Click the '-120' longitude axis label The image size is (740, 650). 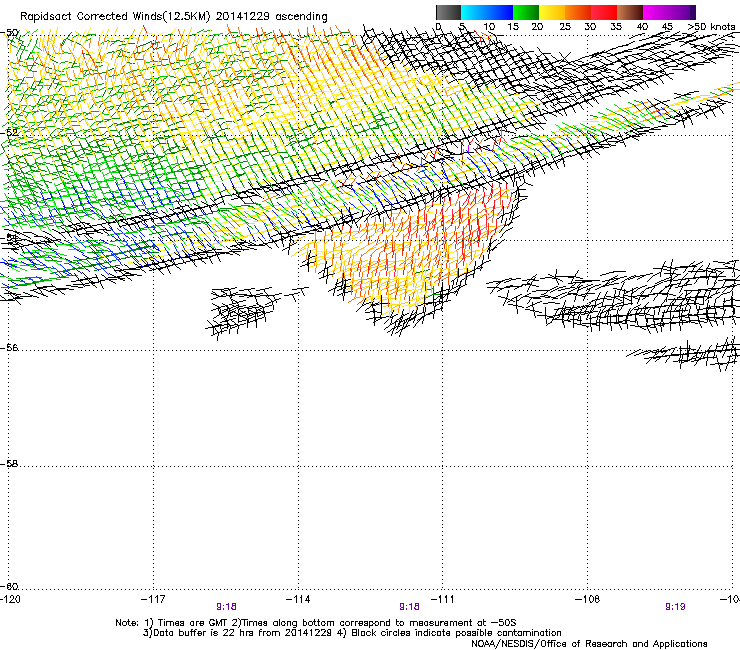coord(10,599)
